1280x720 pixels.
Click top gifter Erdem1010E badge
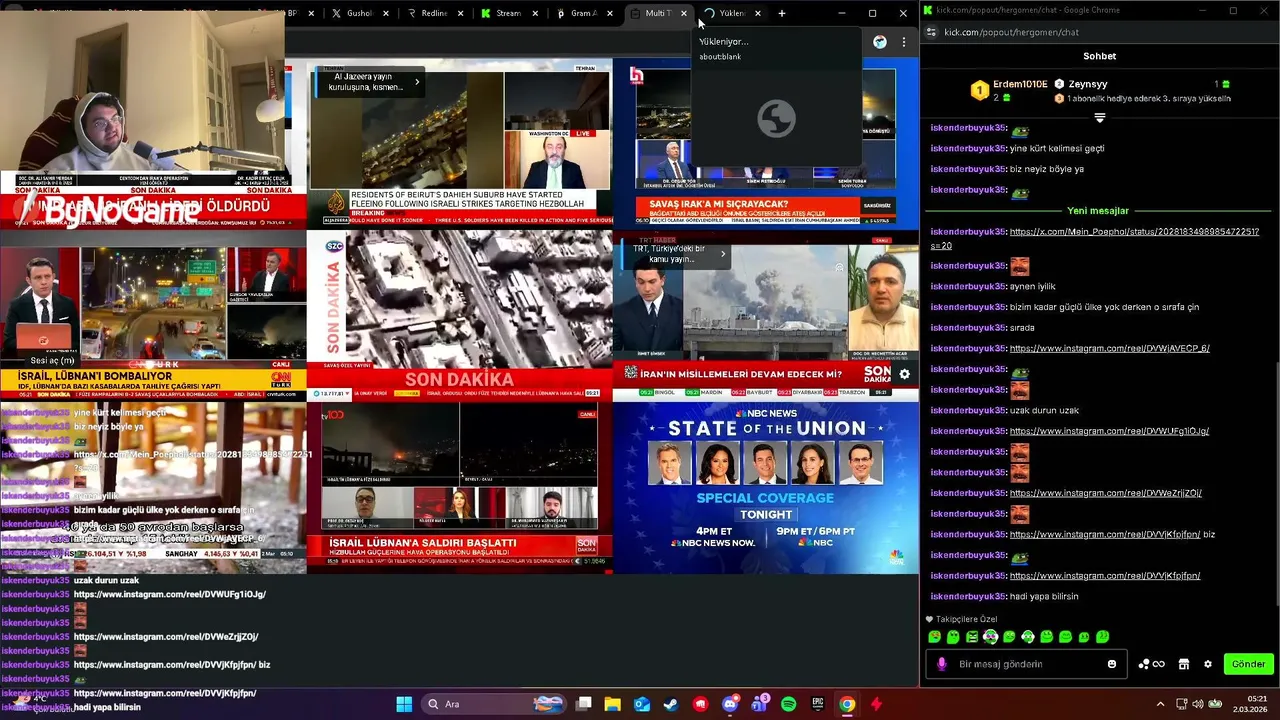[x=980, y=90]
